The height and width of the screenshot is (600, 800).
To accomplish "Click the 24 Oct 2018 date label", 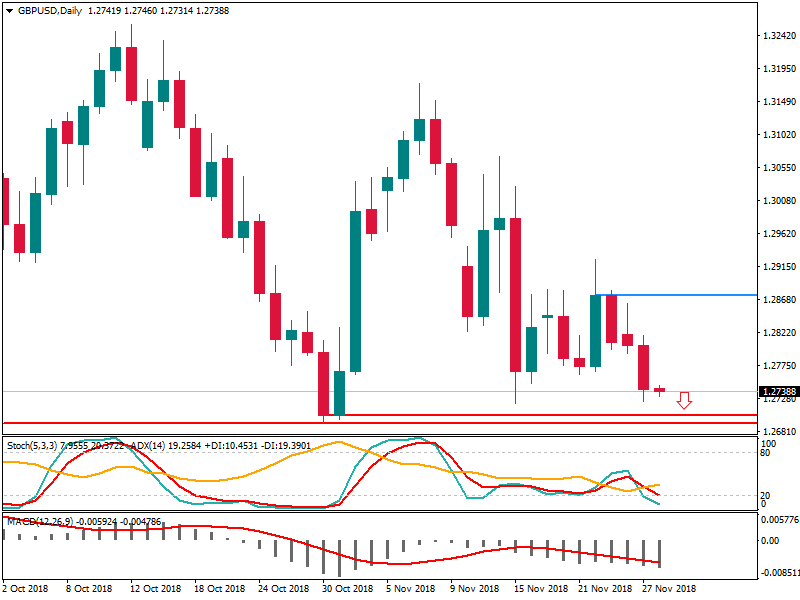I will click(x=284, y=588).
